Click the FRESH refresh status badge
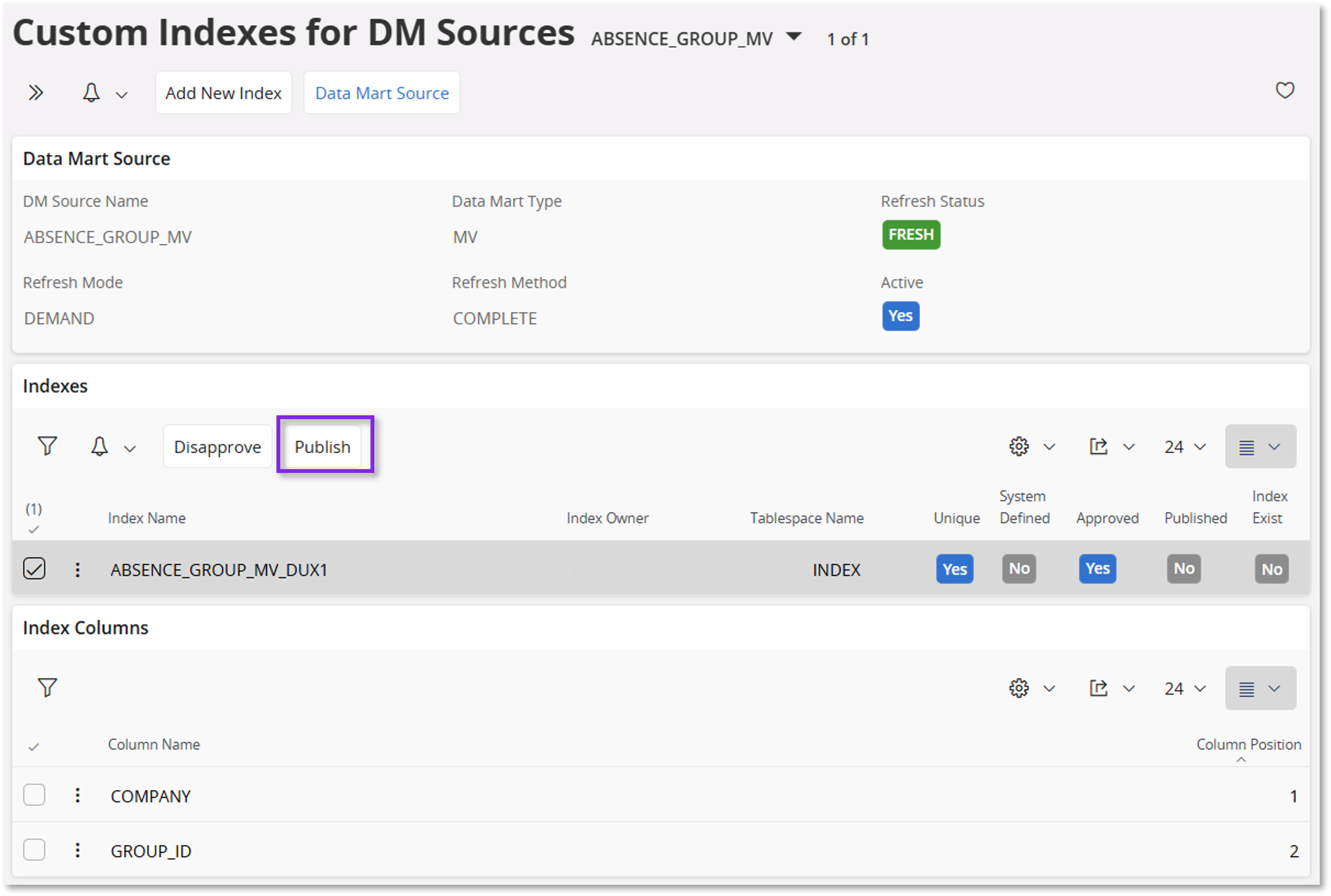Screen dimensions: 1331x896 pos(911,234)
